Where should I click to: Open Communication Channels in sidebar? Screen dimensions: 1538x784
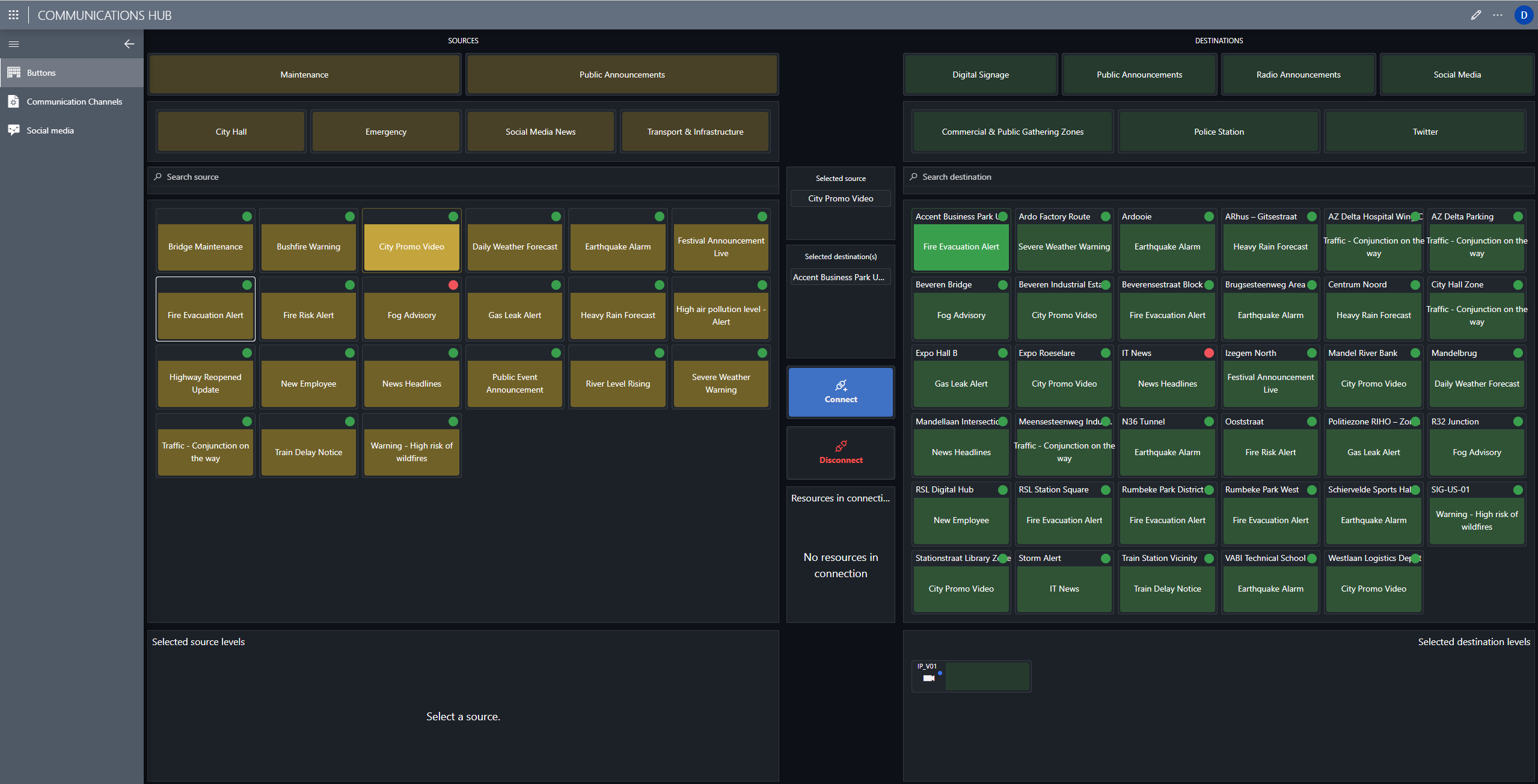[74, 102]
